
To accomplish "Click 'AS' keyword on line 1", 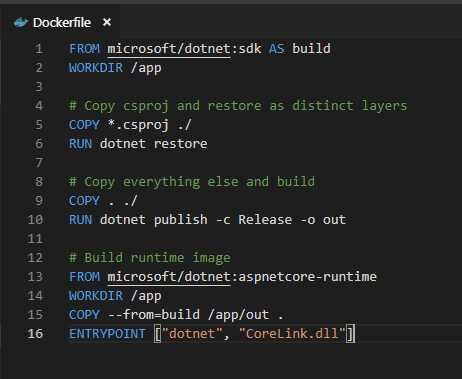I will pos(277,49).
